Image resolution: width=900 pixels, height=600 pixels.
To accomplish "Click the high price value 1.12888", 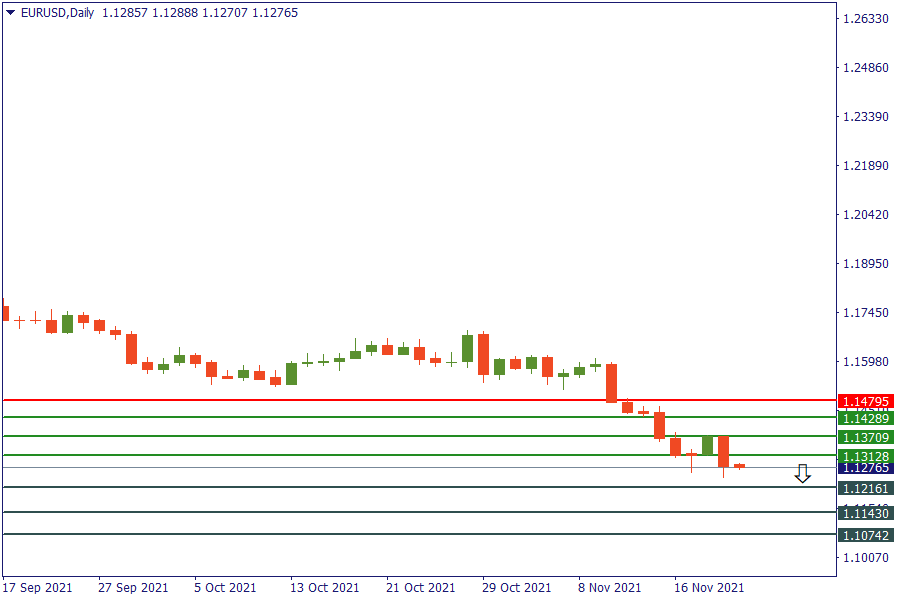I will pyautogui.click(x=174, y=13).
